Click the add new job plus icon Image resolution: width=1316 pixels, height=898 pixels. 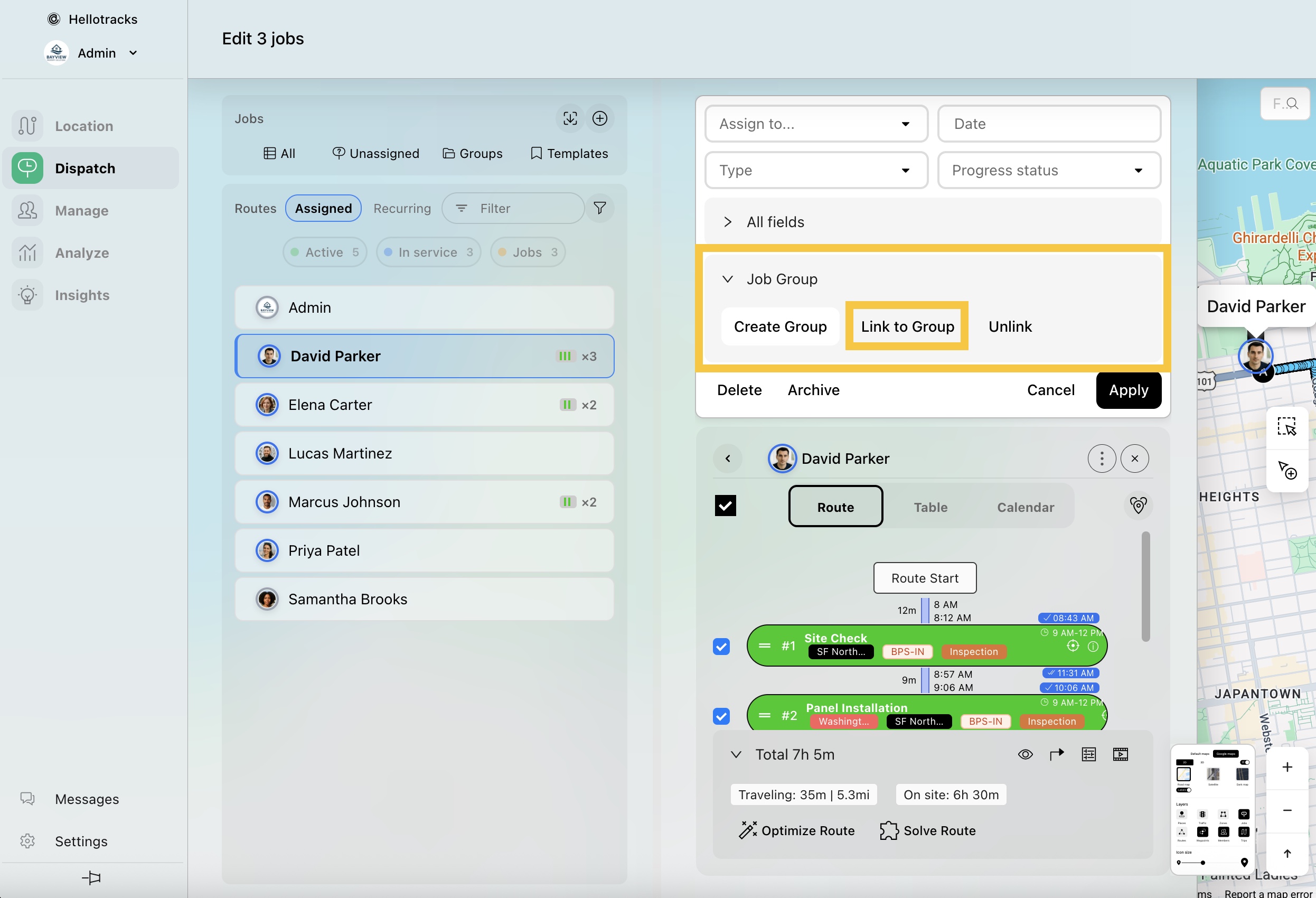click(x=600, y=118)
